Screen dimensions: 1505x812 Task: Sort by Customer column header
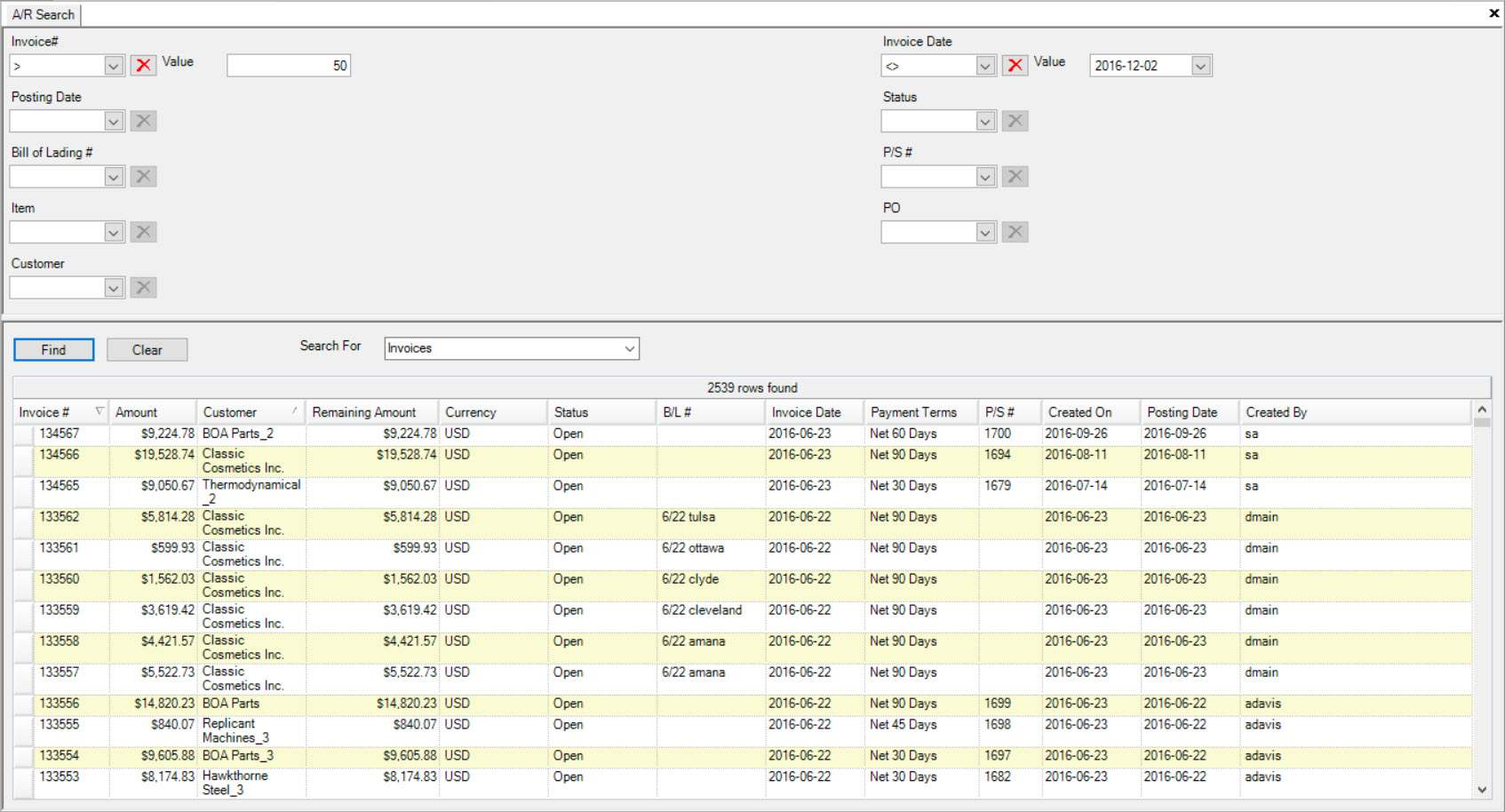tap(251, 412)
